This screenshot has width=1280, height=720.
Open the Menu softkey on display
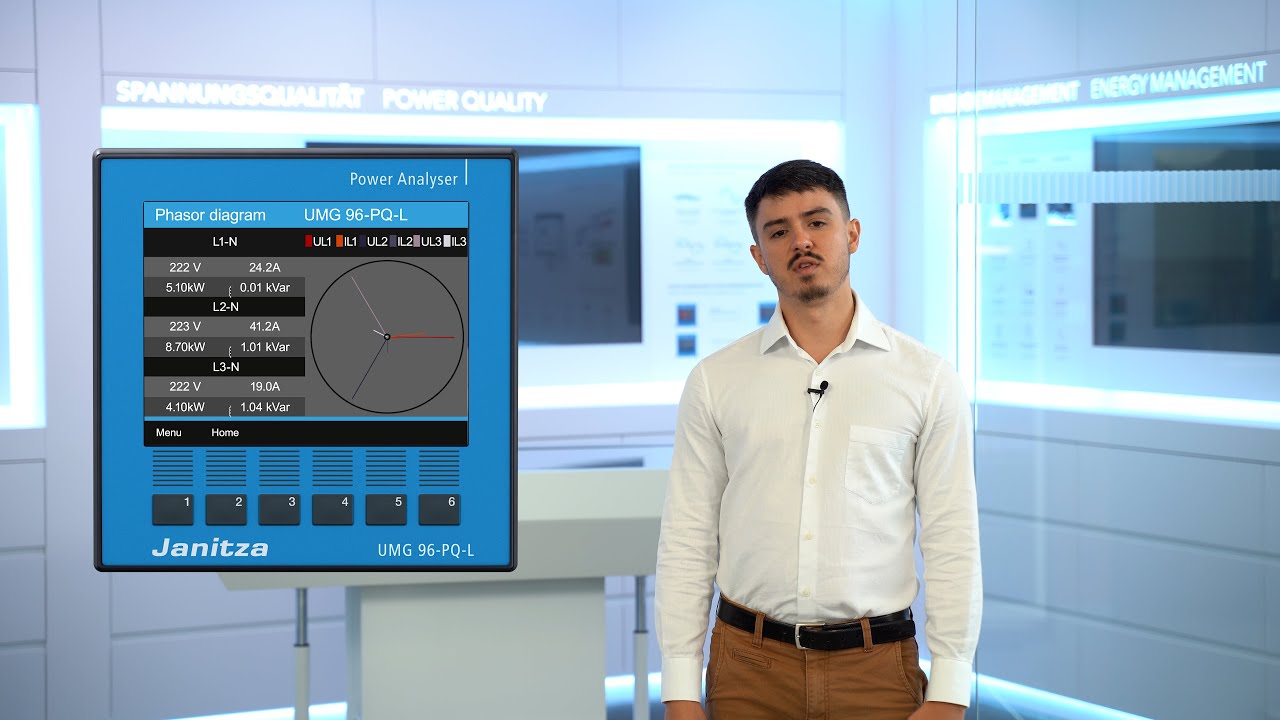169,433
